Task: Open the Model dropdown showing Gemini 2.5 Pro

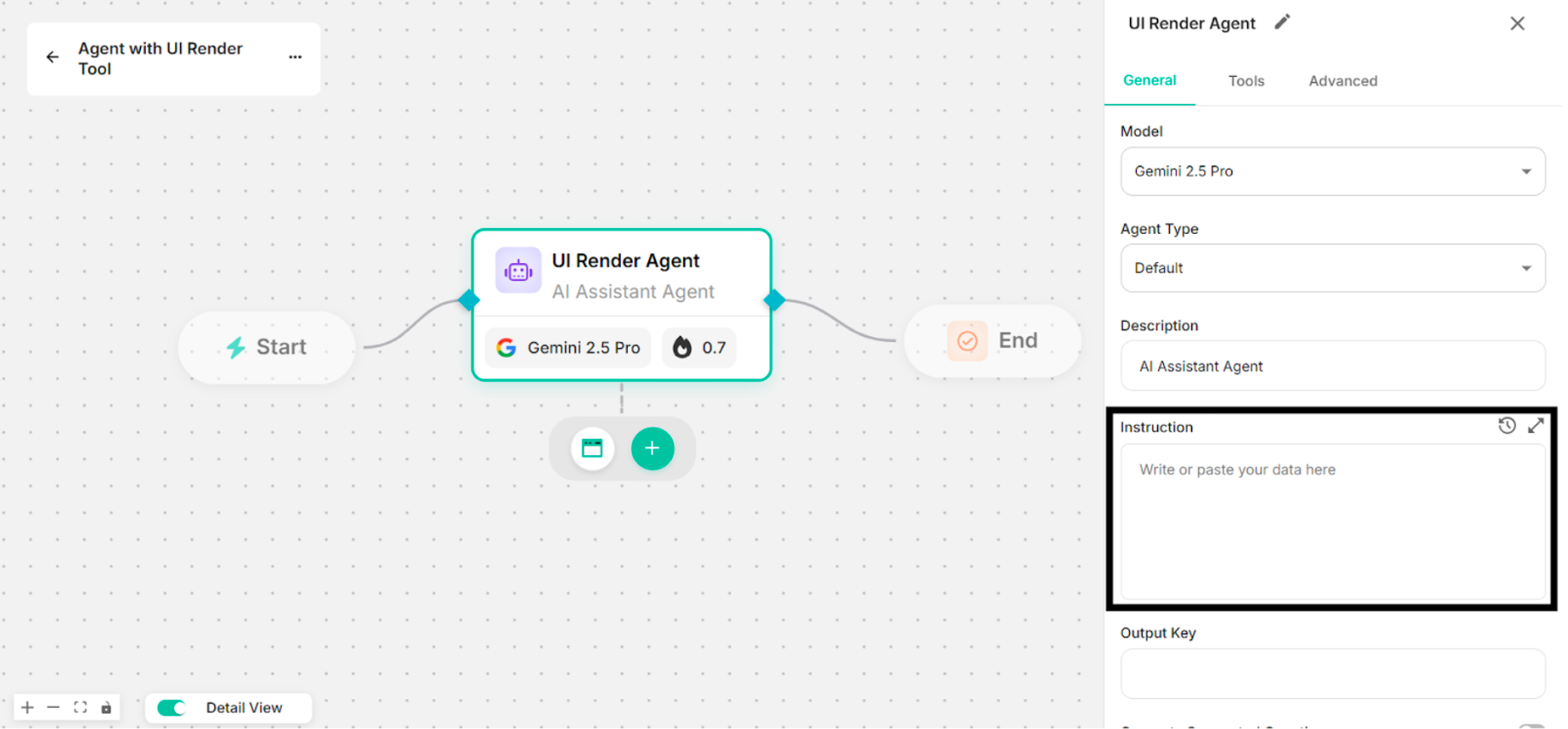Action: tap(1332, 172)
